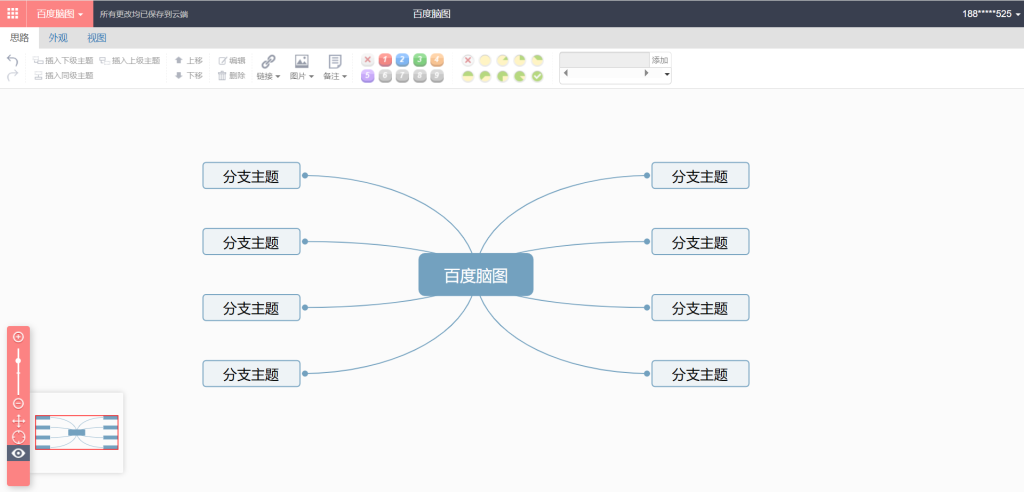Open the apps grid menu icon
Viewport: 1024px width, 492px height.
12,13
